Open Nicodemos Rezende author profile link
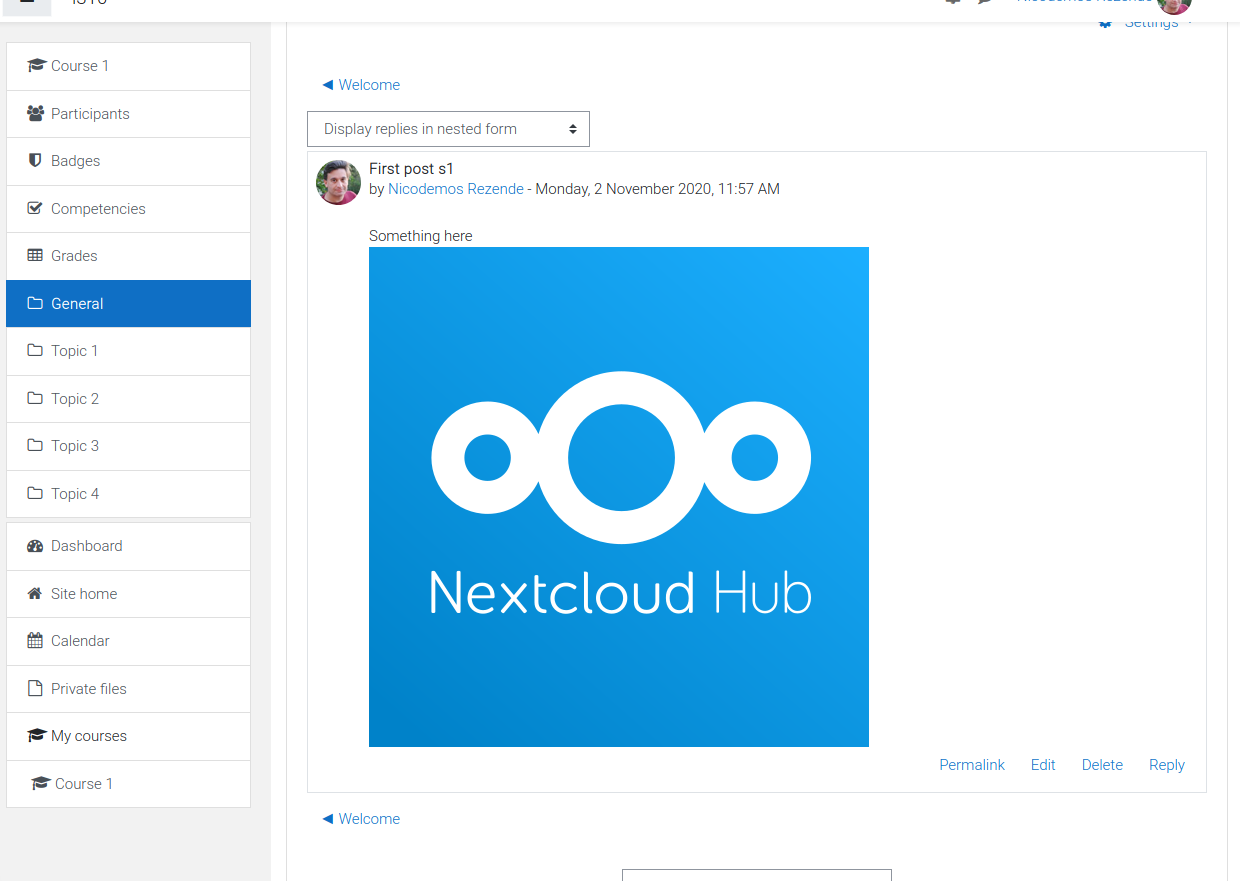 (456, 189)
